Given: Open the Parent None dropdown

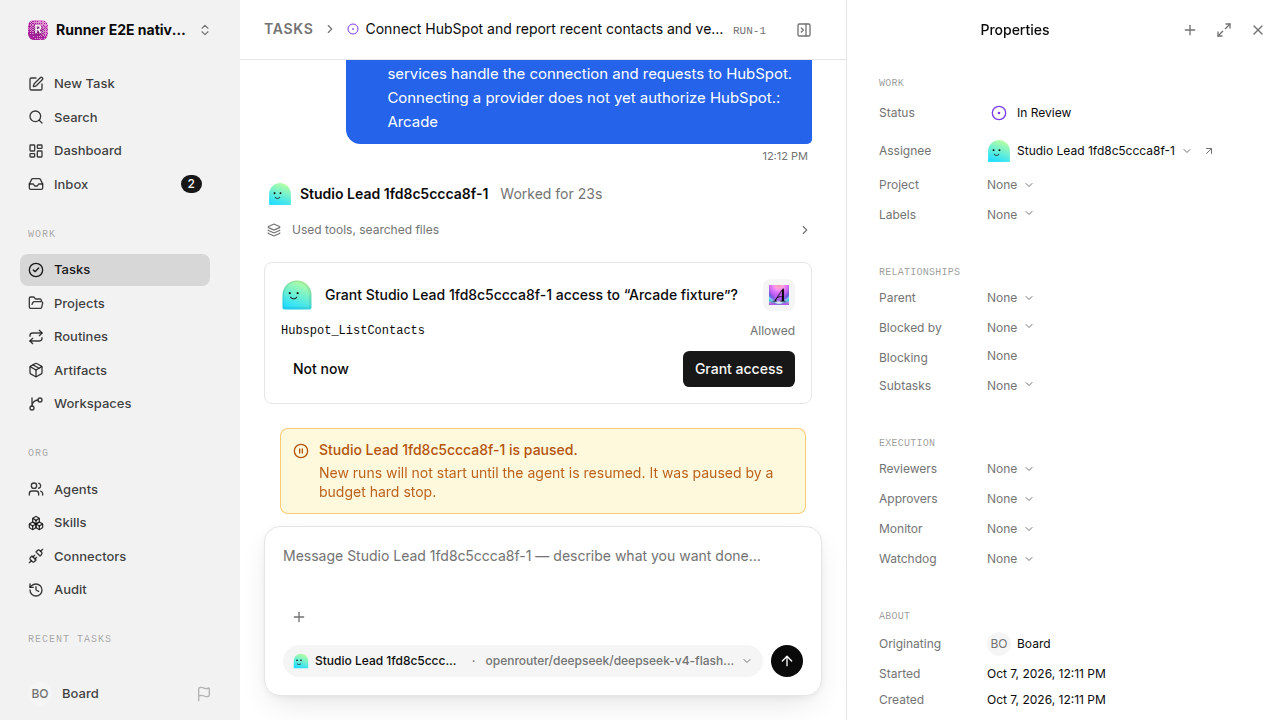Looking at the screenshot, I should tap(1010, 298).
